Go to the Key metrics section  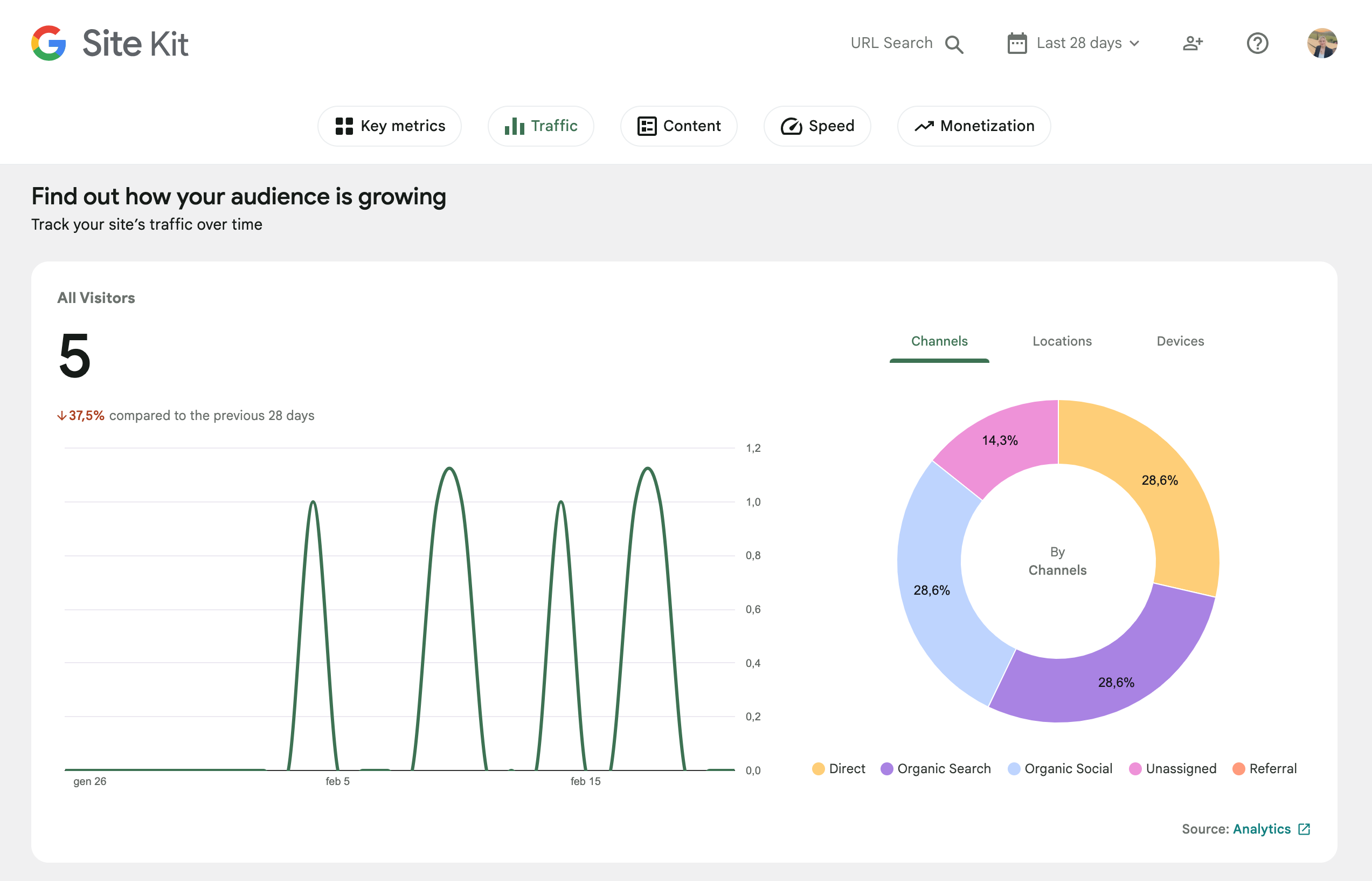(x=389, y=126)
